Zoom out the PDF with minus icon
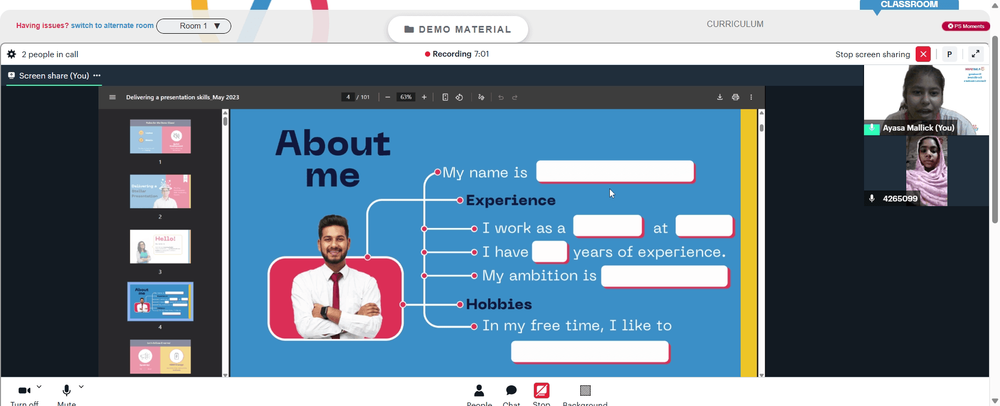Viewport: 1000px width, 406px height. tap(388, 98)
